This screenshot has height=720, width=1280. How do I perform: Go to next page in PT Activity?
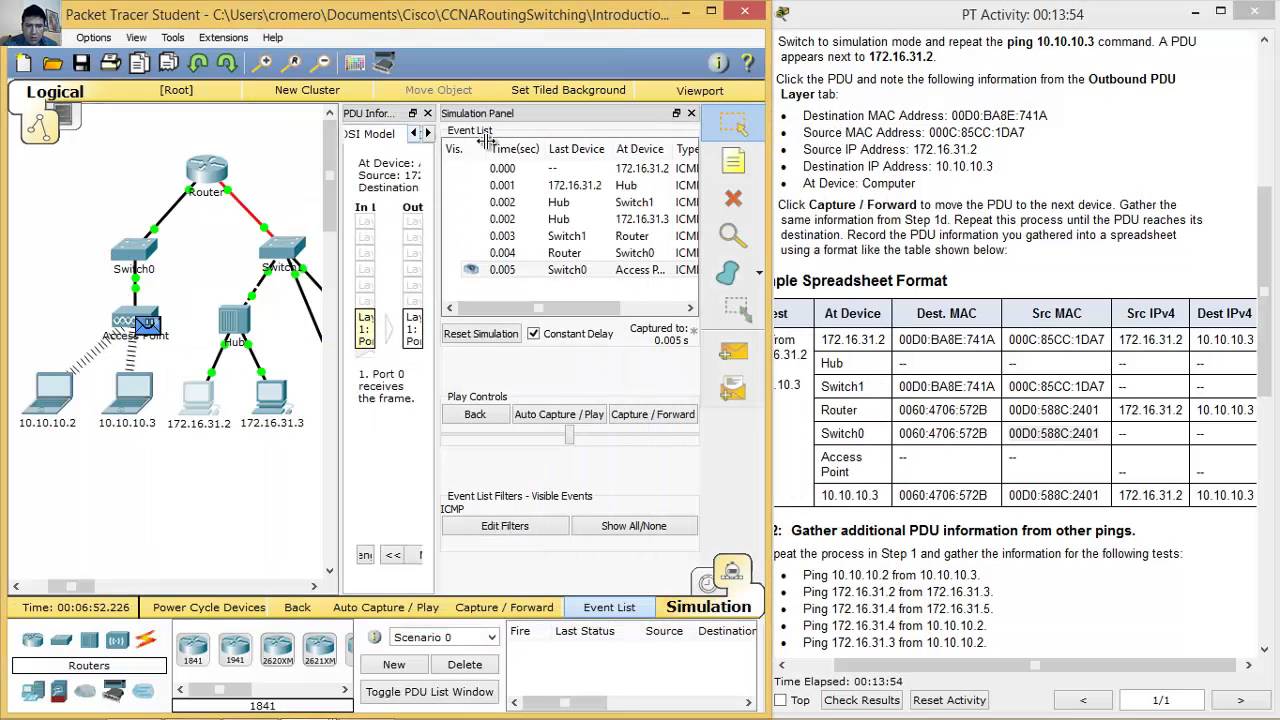(1240, 700)
